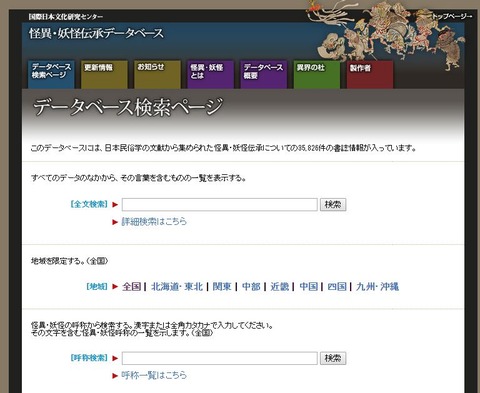Select the 近畿 region link

point(280,286)
